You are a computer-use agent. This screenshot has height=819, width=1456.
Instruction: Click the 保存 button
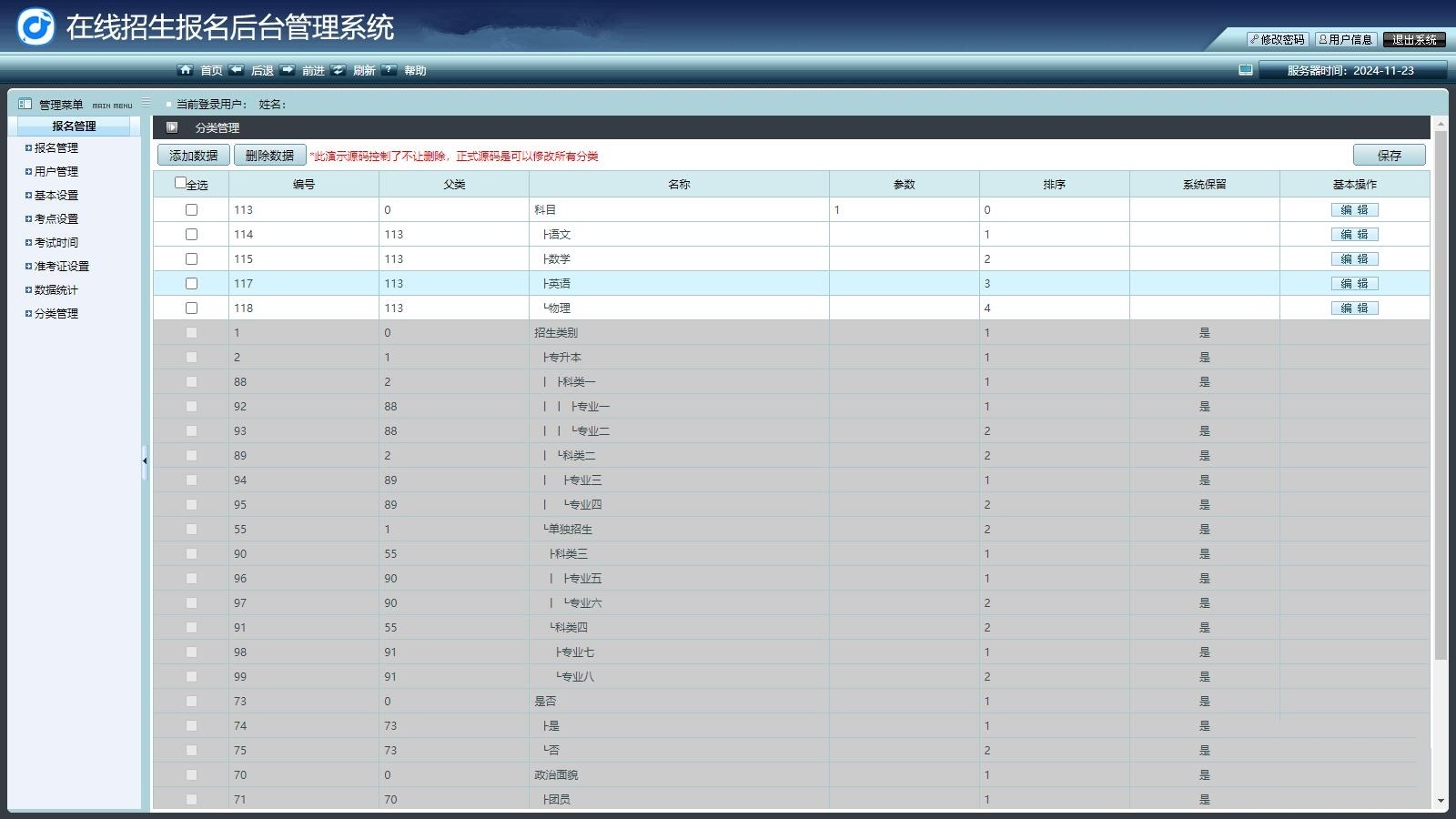point(1389,156)
